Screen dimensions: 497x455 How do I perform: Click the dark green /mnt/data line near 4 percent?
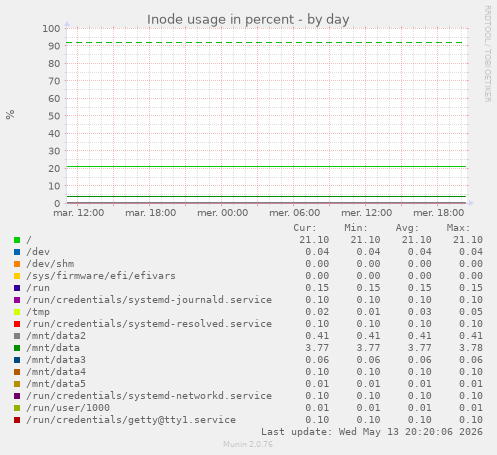coord(266,197)
